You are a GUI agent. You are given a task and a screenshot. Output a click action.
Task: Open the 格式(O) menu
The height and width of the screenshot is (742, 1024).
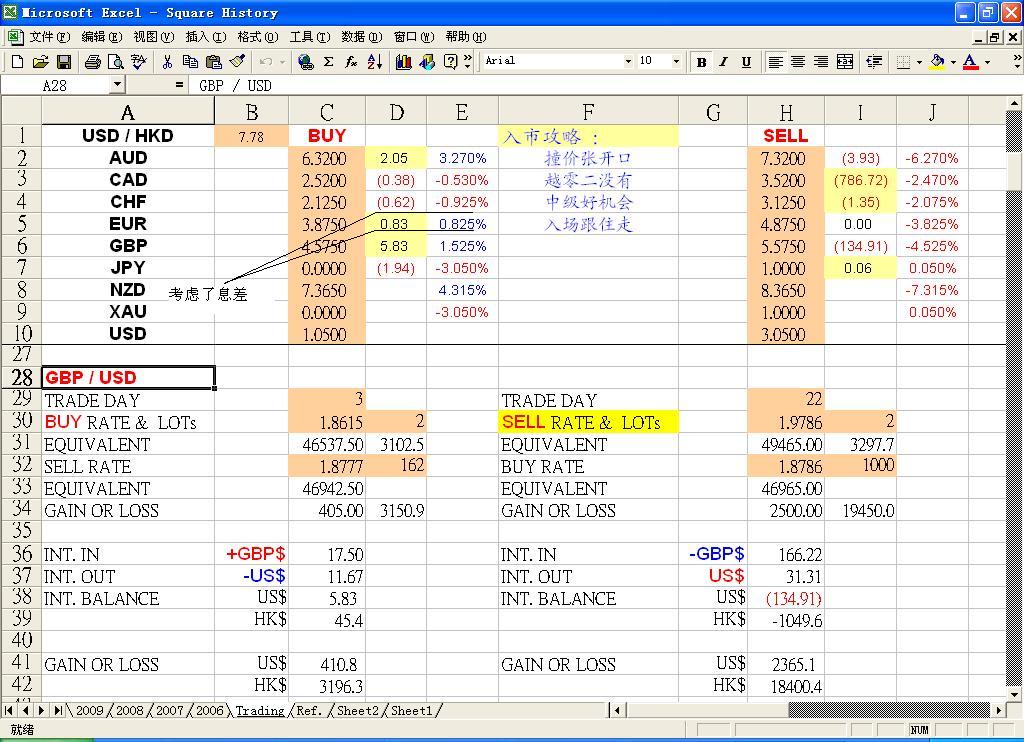coord(257,37)
